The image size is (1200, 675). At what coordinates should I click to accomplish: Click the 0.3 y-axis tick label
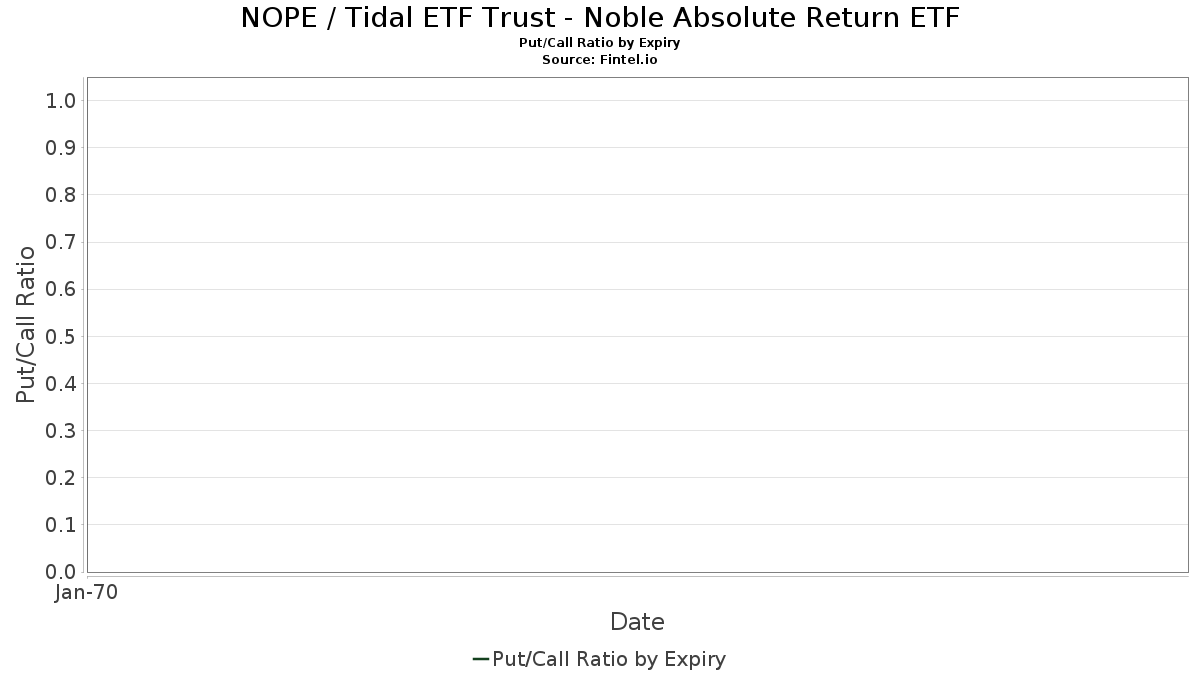pos(61,430)
